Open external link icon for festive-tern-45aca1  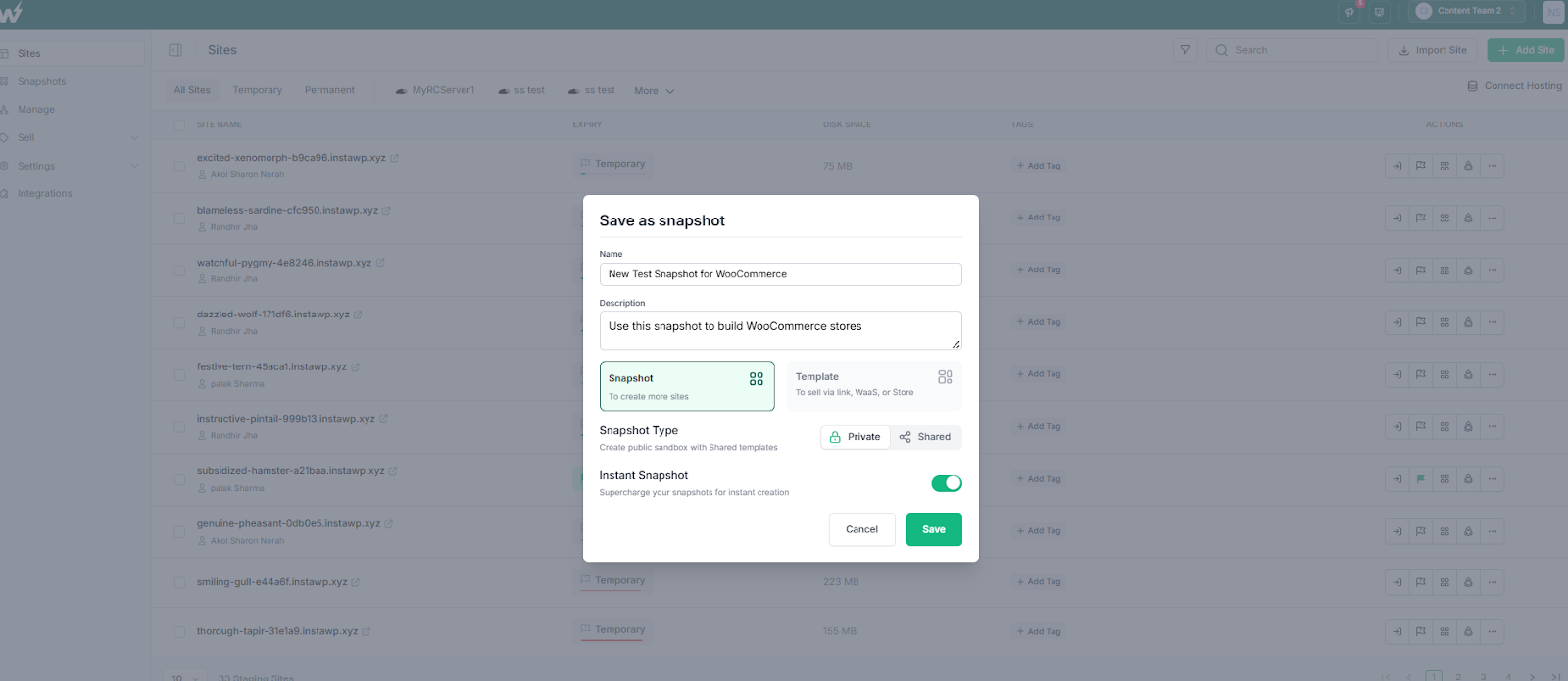356,367
